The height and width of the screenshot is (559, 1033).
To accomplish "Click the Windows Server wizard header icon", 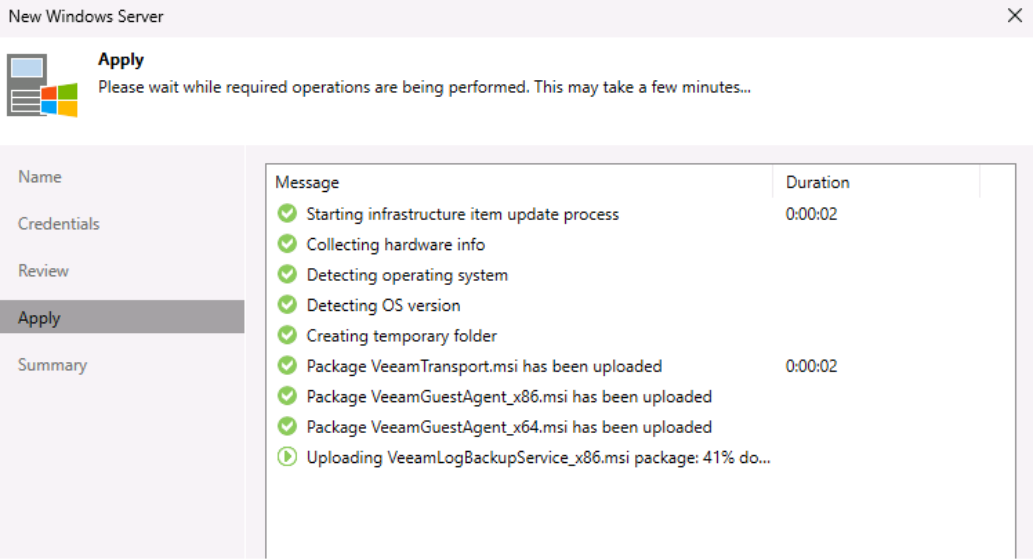I will click(x=42, y=86).
